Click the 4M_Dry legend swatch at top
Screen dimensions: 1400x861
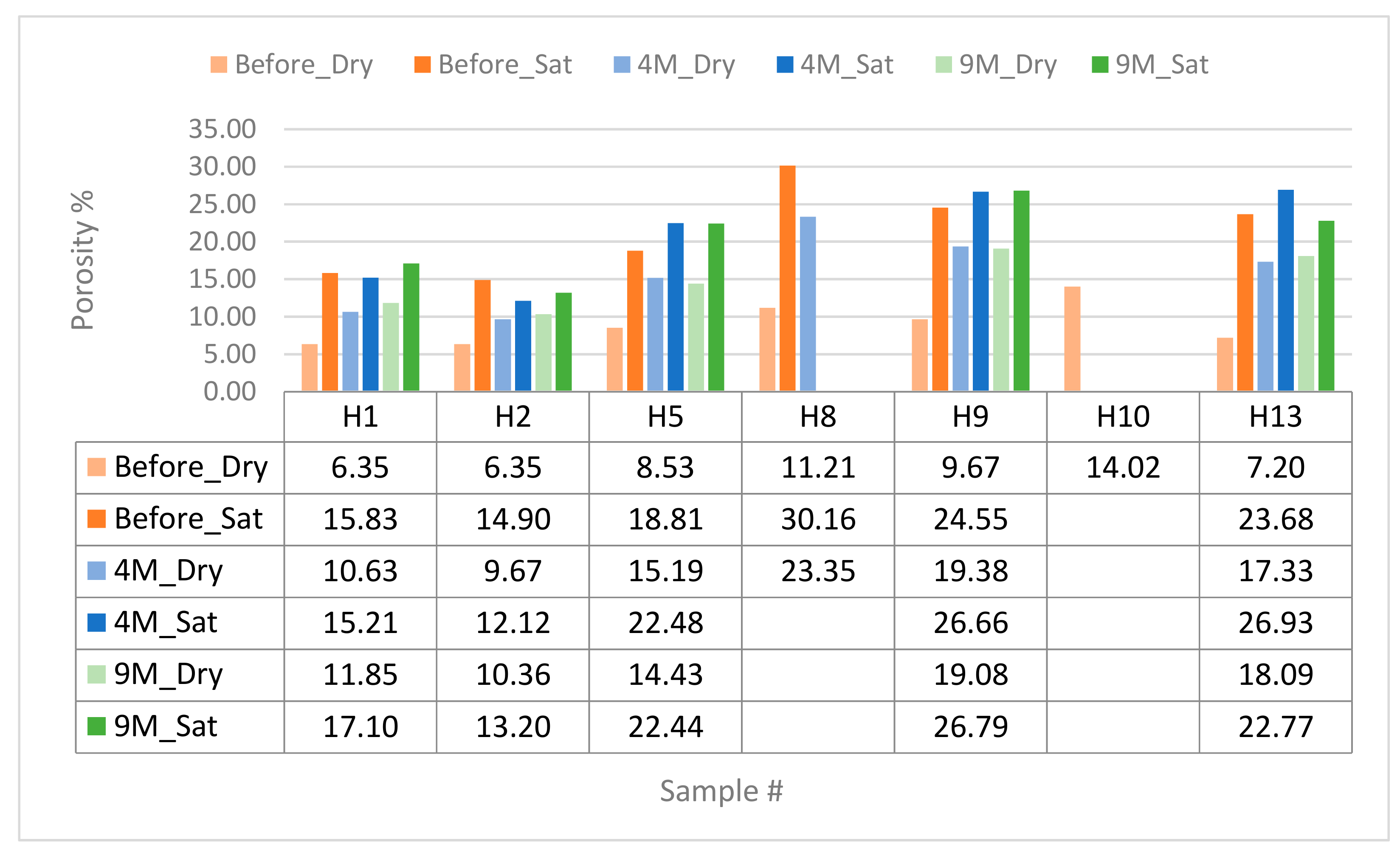pyautogui.click(x=621, y=65)
